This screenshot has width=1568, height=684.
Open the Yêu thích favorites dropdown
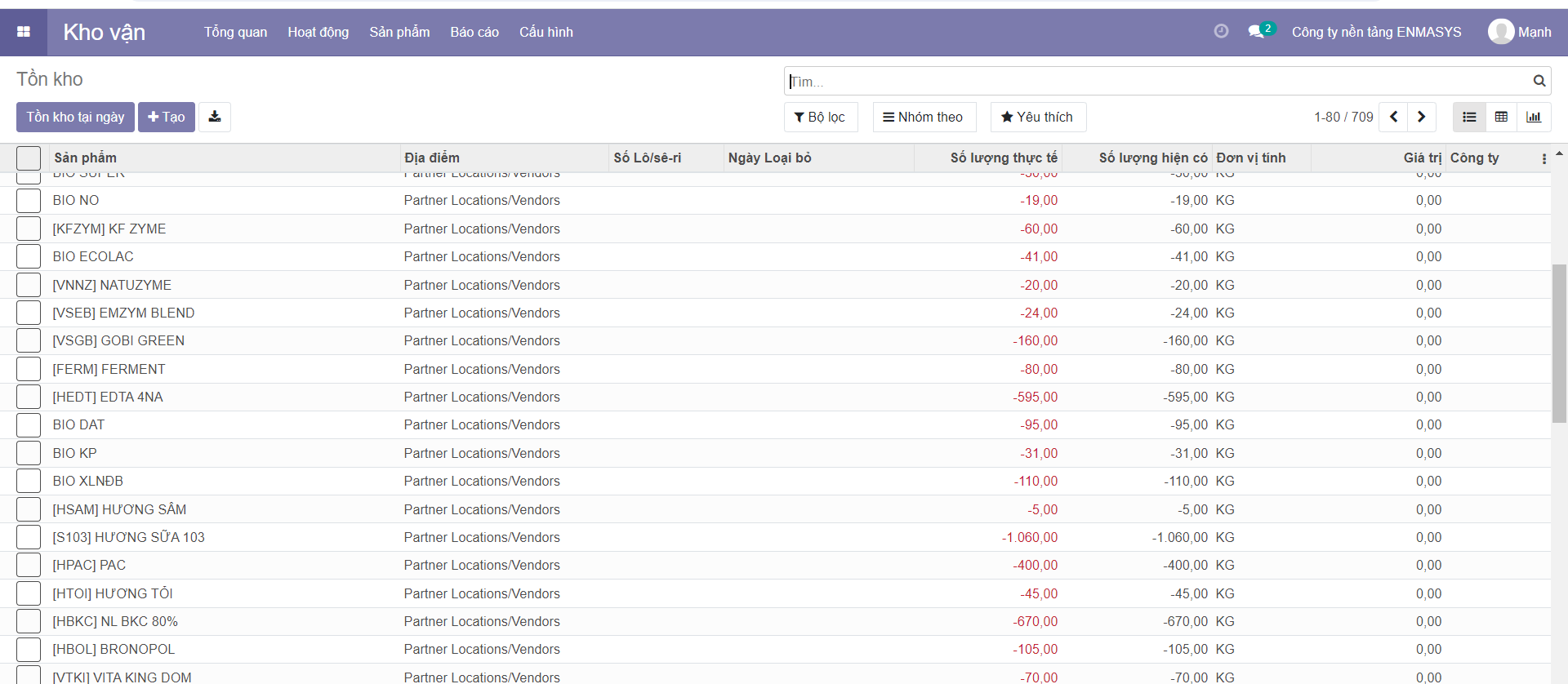click(1037, 117)
